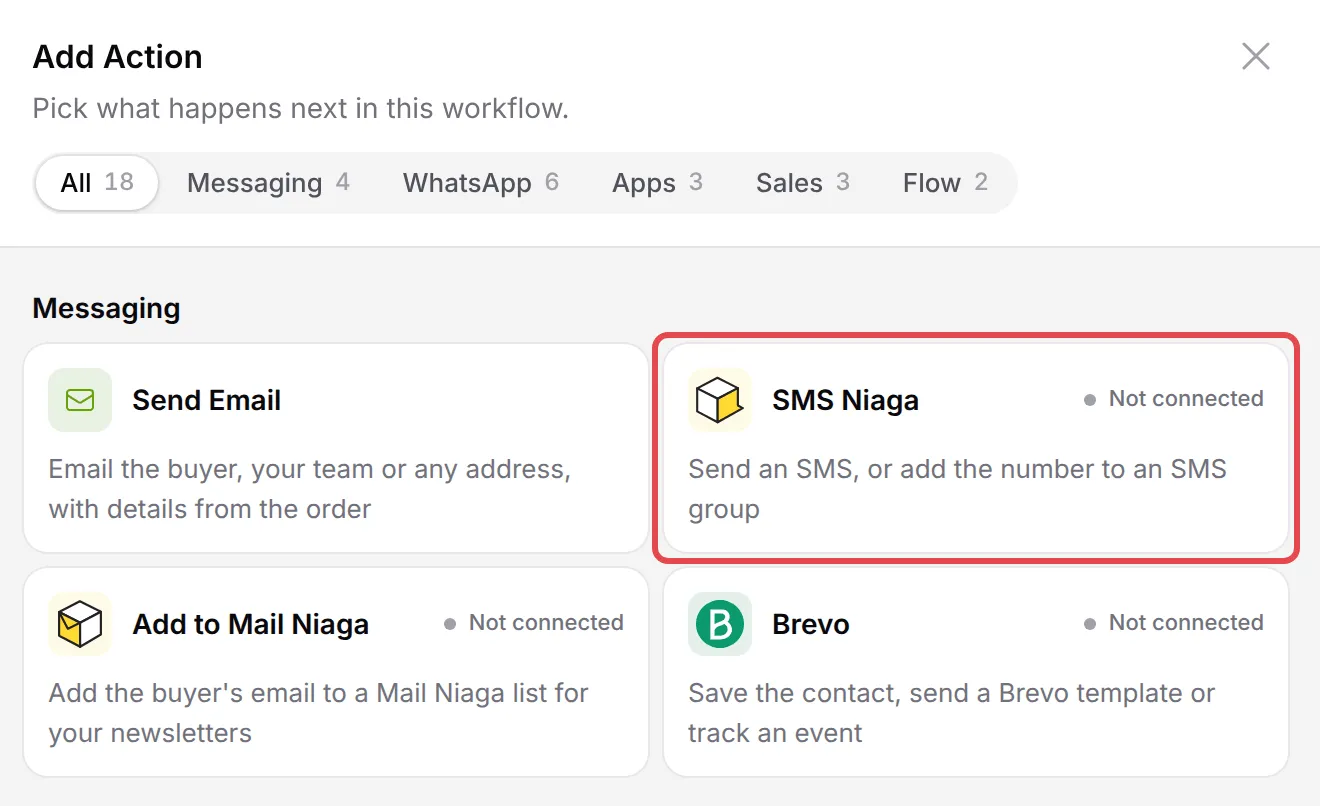1320x806 pixels.
Task: Show the Sales filter tab
Action: 803,183
